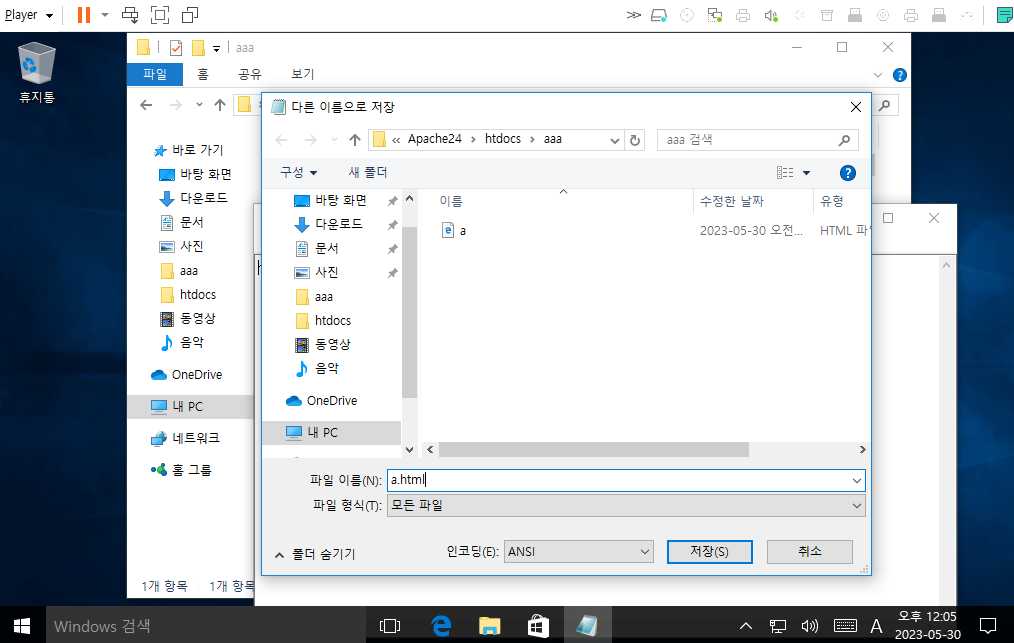Click the network adapter icon in Player toolbar

715,16
